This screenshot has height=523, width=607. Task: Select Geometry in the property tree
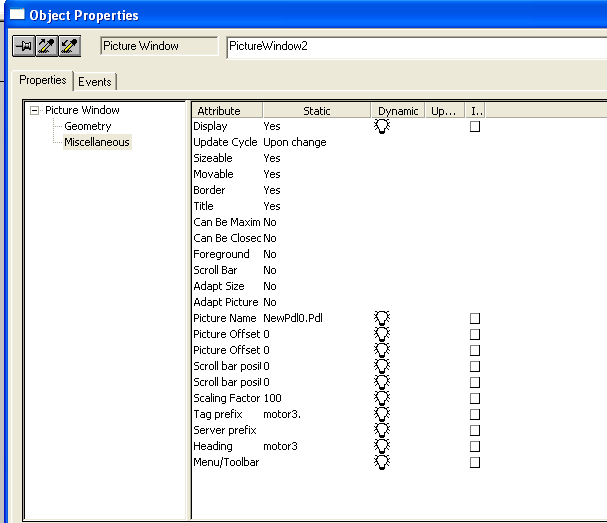(88, 126)
